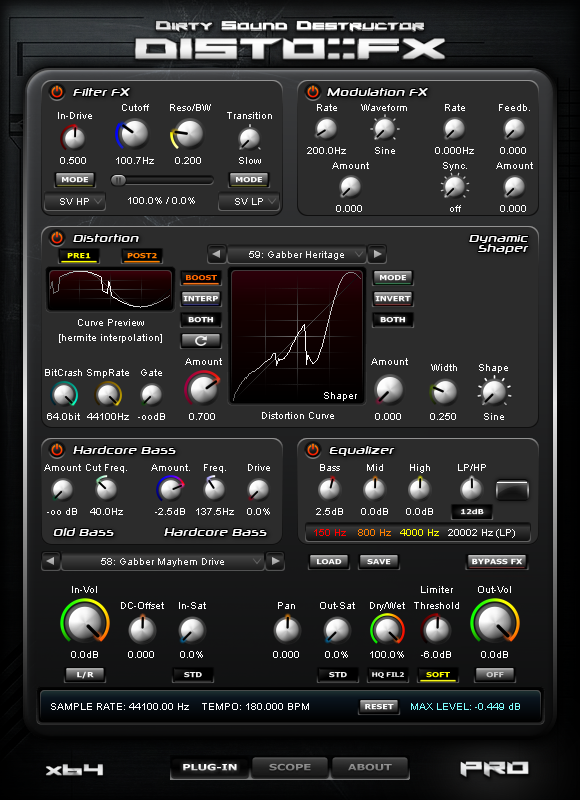Open the 59: Gabber Heritage curve dropdown
Image resolution: width=580 pixels, height=800 pixels.
click(x=297, y=254)
